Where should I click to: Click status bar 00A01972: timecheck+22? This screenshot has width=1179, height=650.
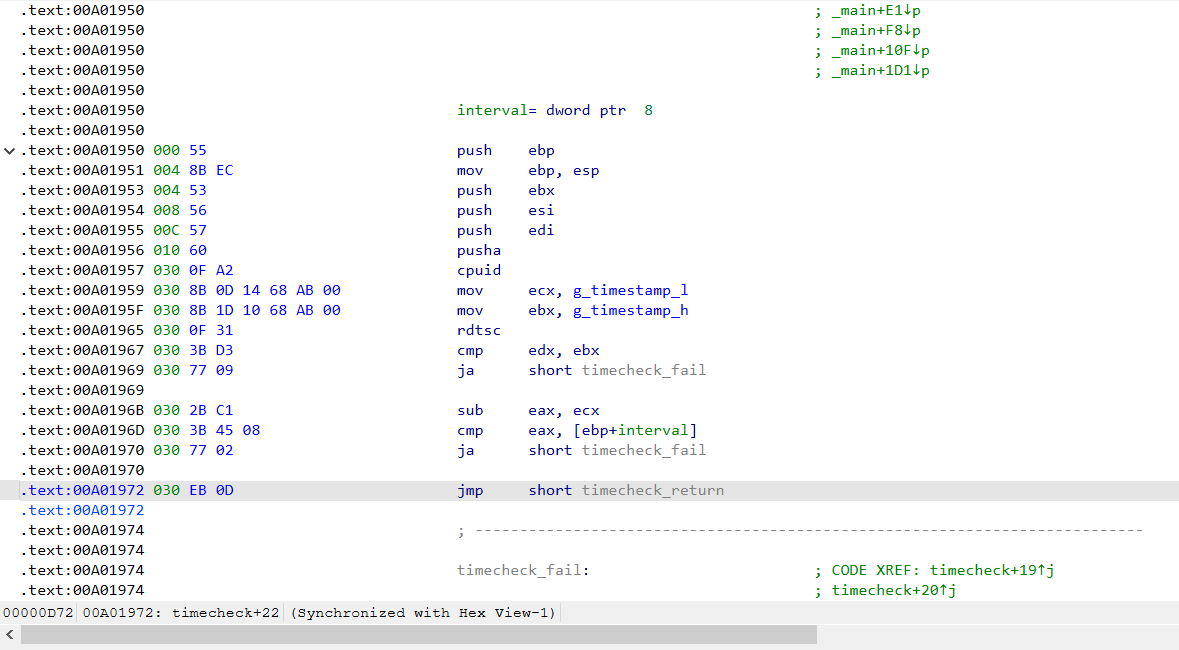180,612
